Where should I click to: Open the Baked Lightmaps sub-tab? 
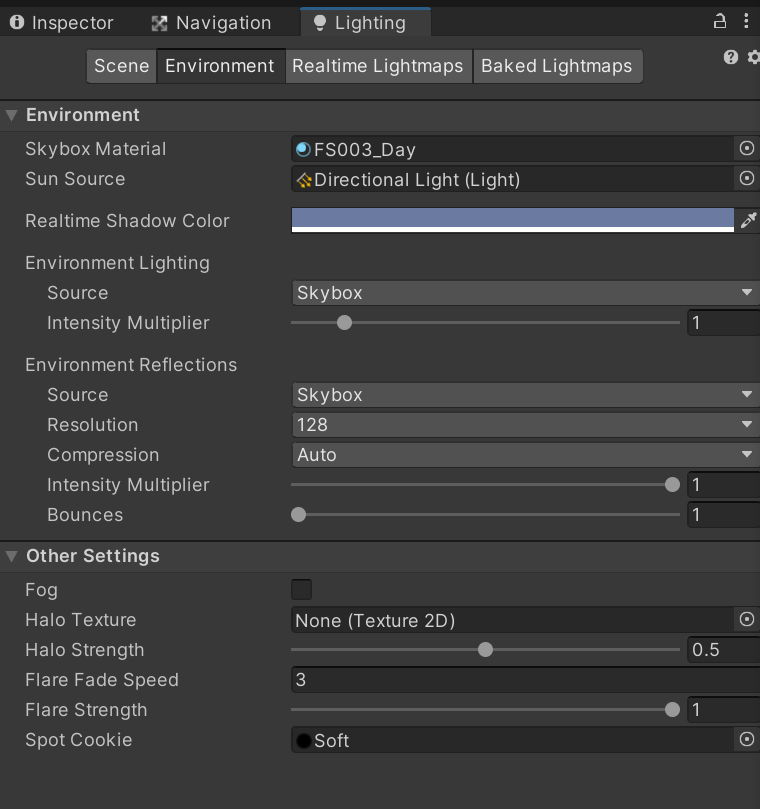[x=557, y=66]
